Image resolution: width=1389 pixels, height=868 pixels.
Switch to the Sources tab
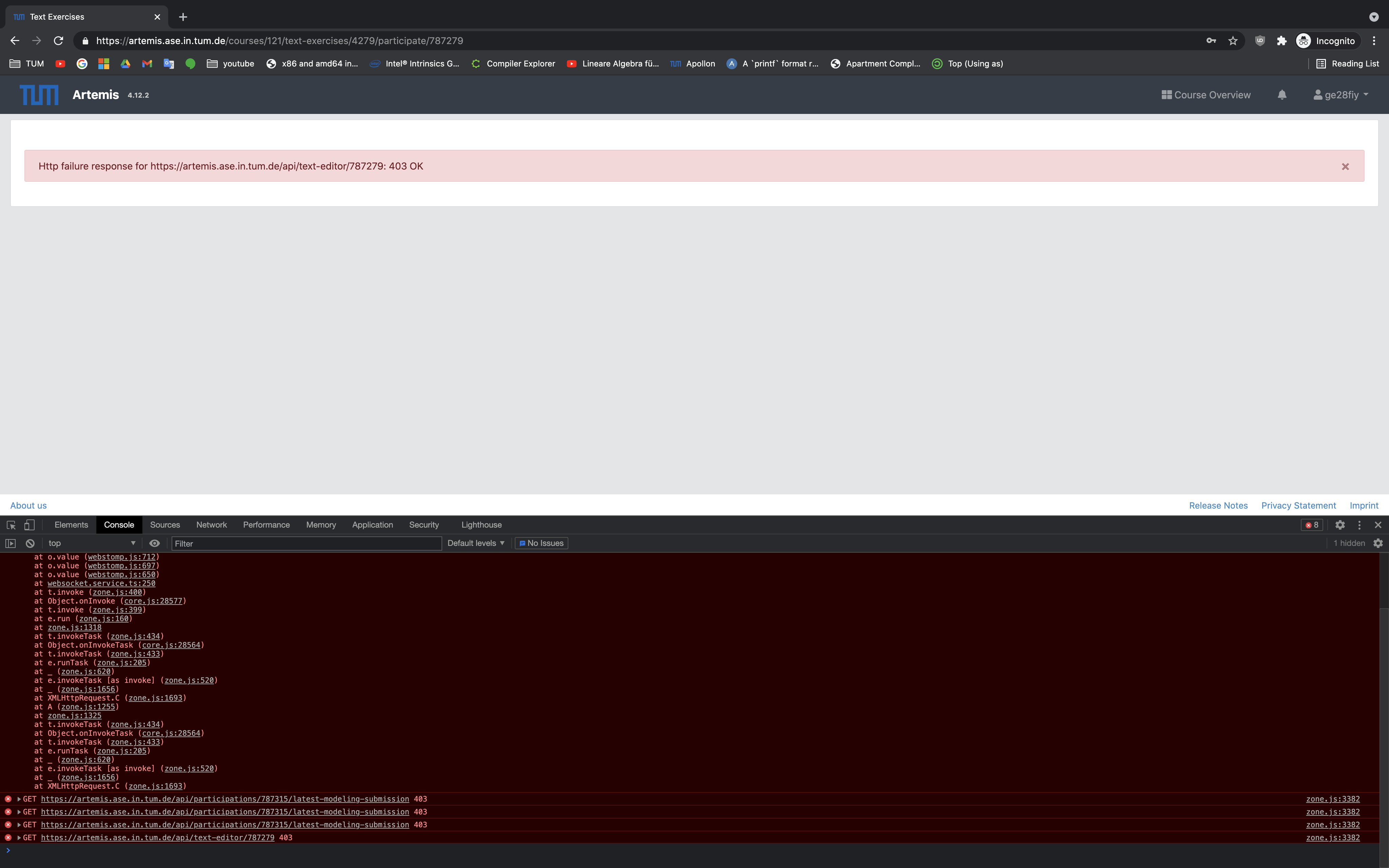tap(165, 525)
